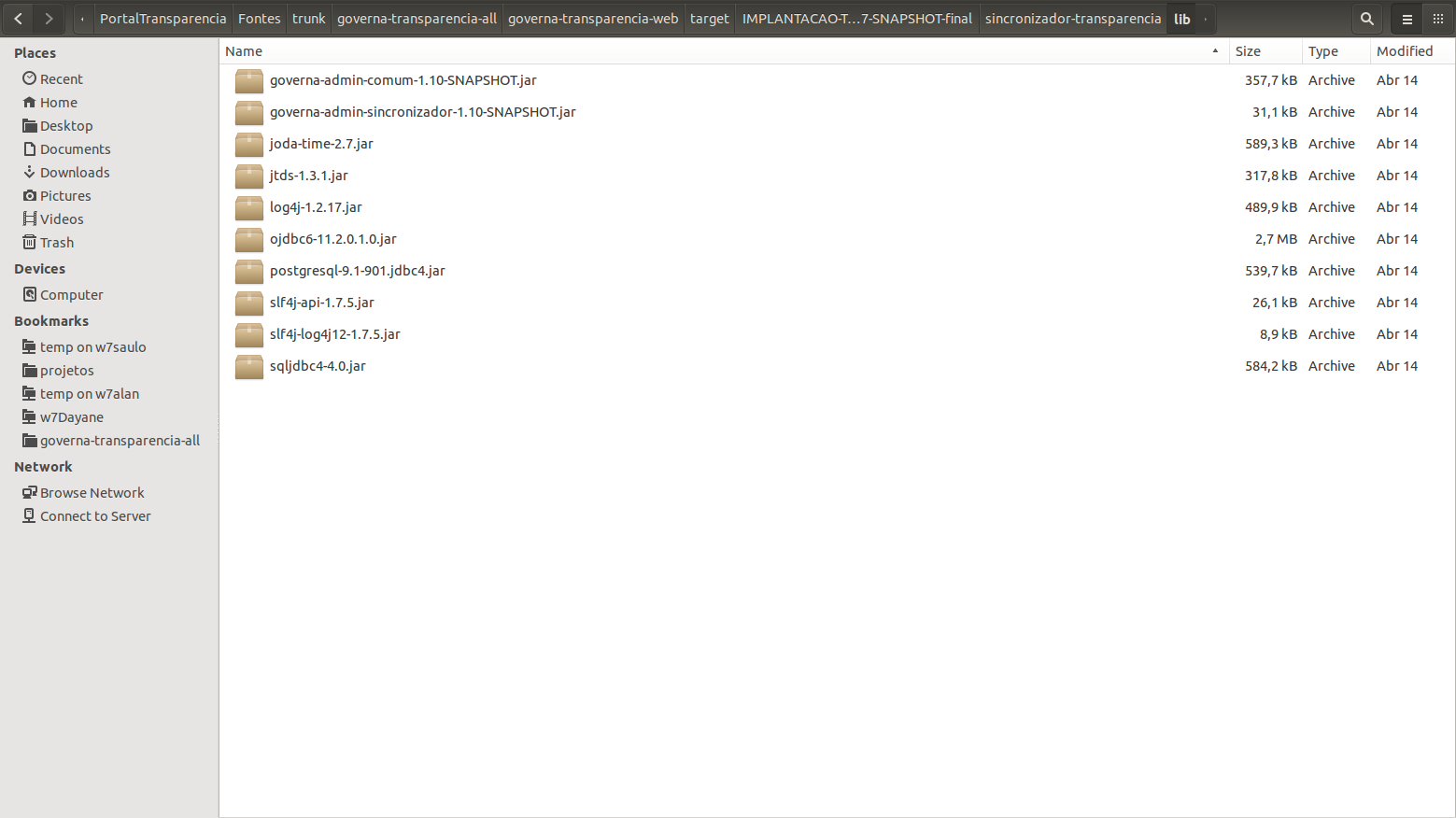Select file jtds-1.3.1.jar

[x=309, y=176]
